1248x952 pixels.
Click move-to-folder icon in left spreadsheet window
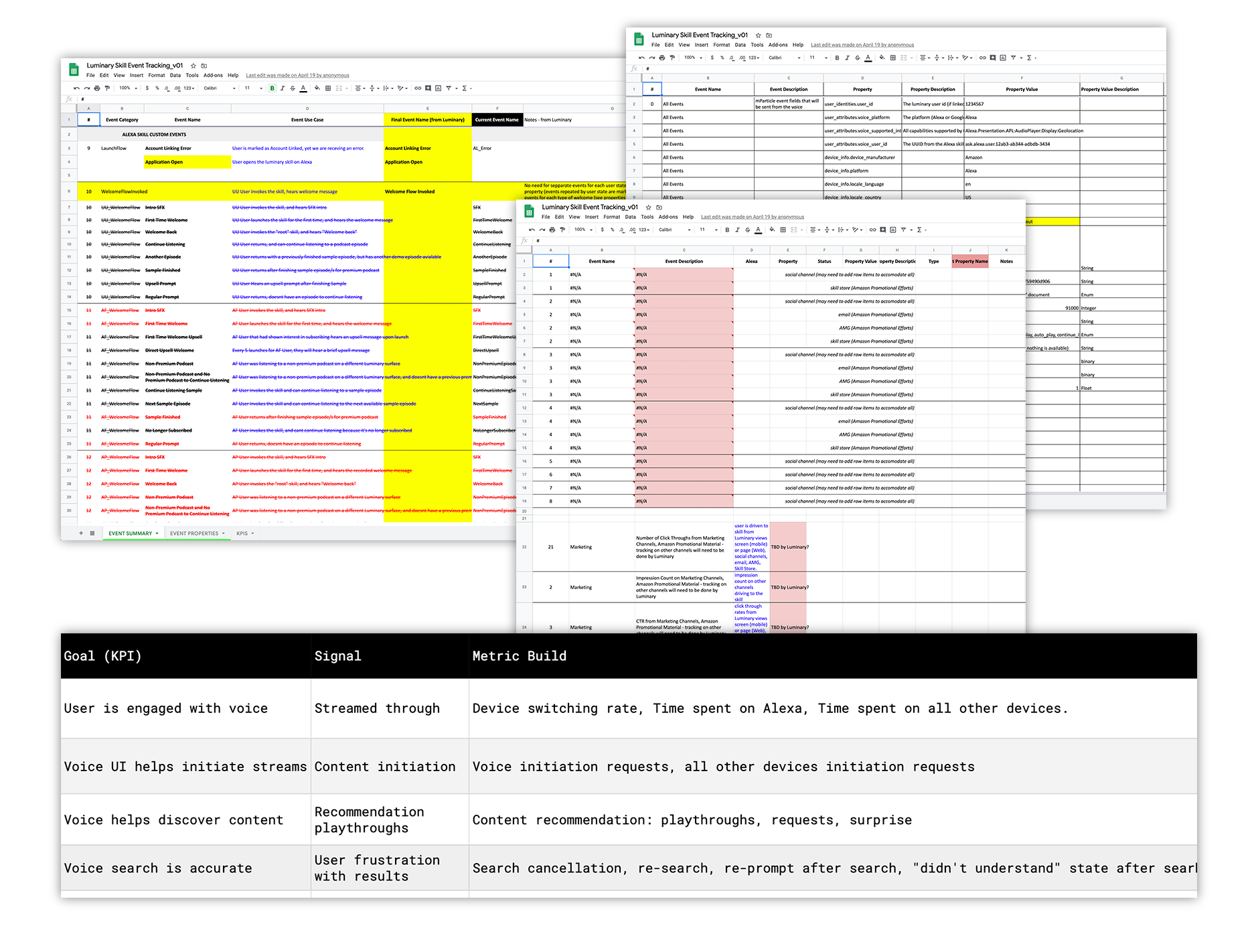204,66
